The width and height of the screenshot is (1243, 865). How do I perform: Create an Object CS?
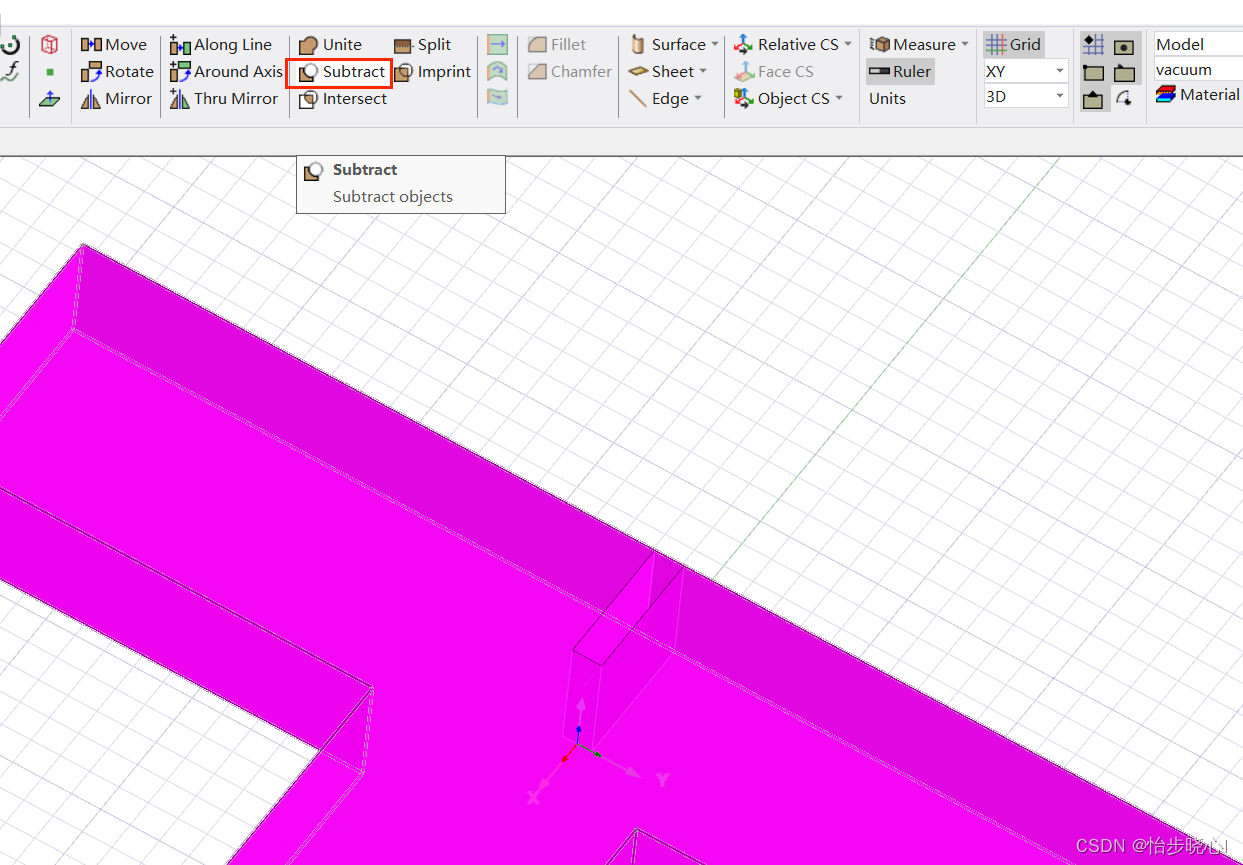[782, 99]
